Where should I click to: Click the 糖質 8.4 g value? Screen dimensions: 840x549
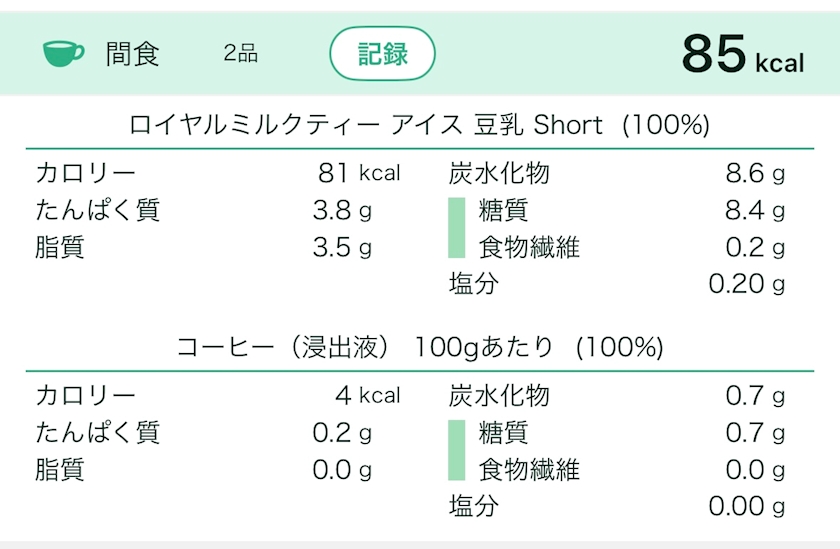pyautogui.click(x=755, y=210)
